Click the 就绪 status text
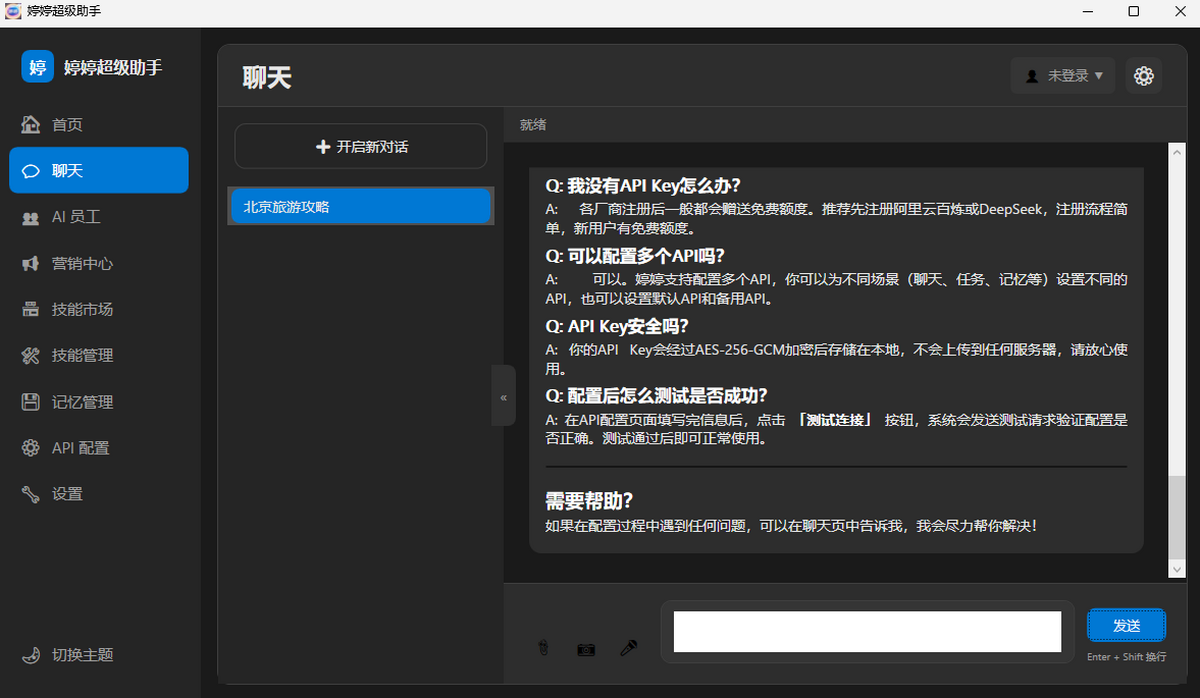Viewport: 1200px width, 698px height. pyautogui.click(x=533, y=125)
